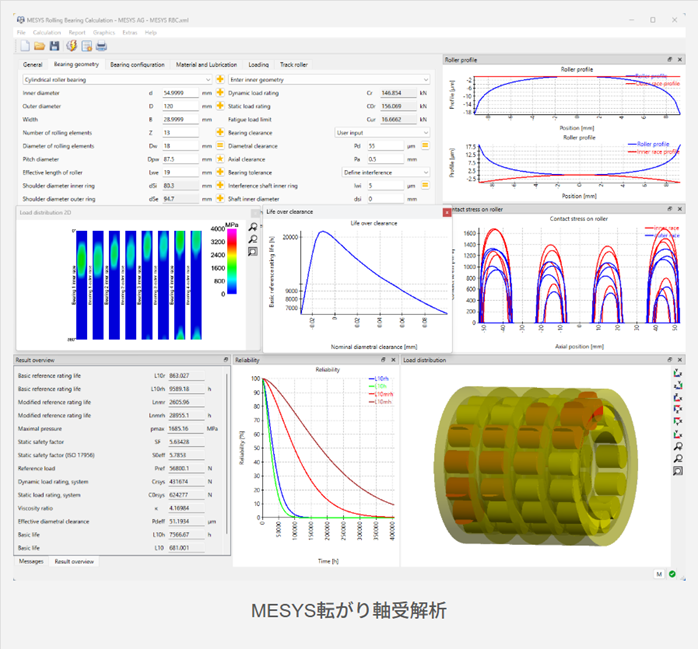The width and height of the screenshot is (698, 649).
Task: Toggle equals button beside Diametral clearance
Action: [425, 146]
